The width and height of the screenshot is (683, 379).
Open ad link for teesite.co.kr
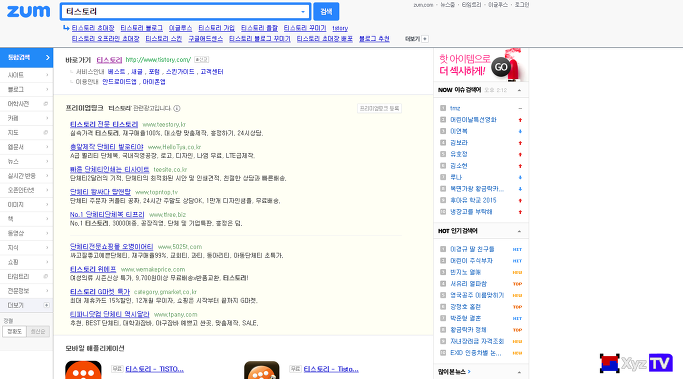pyautogui.click(x=109, y=169)
